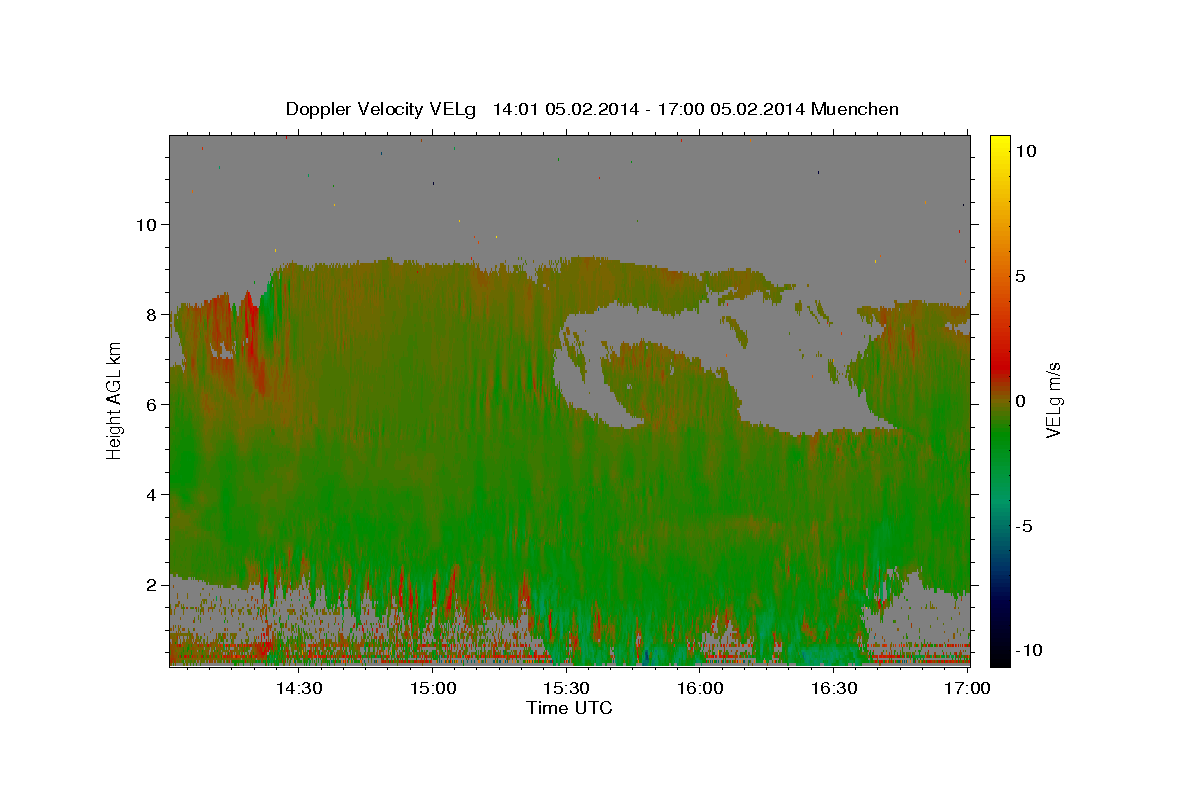Click the height axis label '10'
The image size is (1200, 800).
pyautogui.click(x=149, y=224)
